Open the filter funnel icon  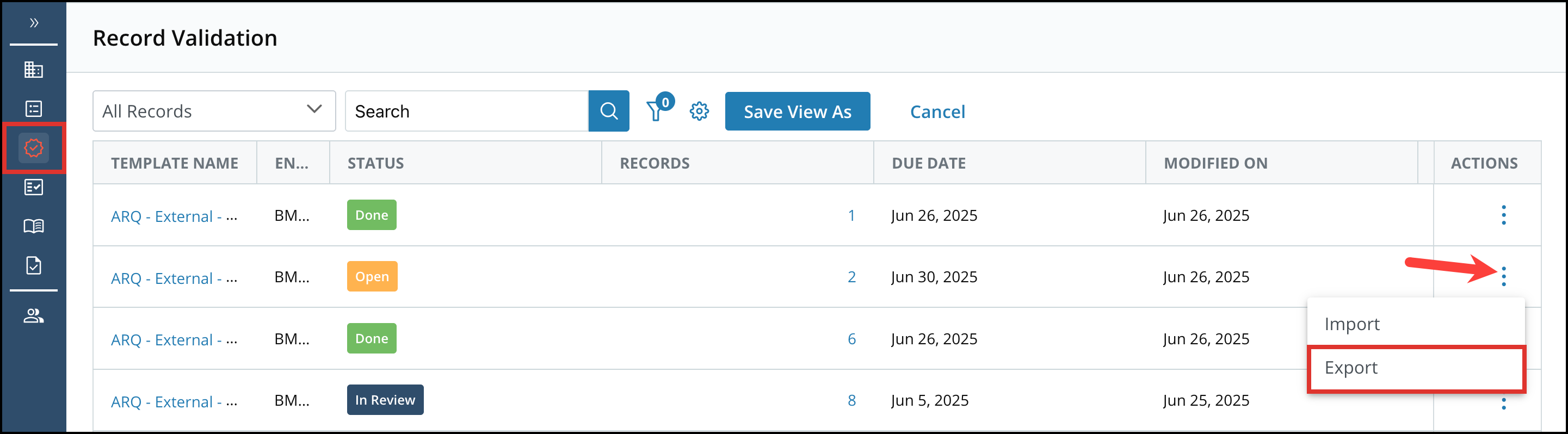pyautogui.click(x=656, y=111)
